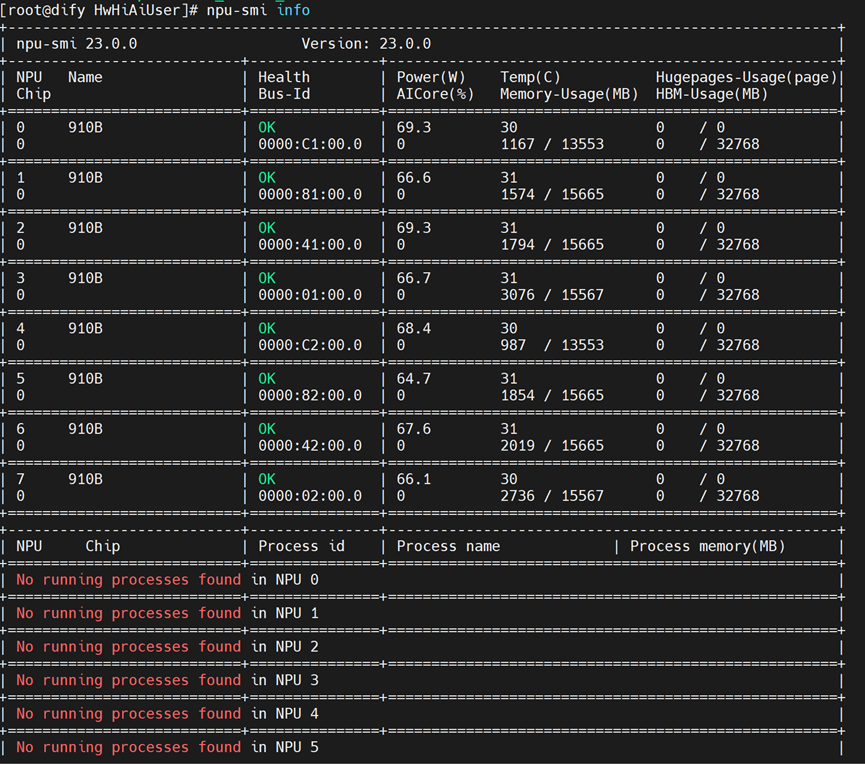Click bus id 0000:41:00.0
The height and width of the screenshot is (764, 865).
310,245
